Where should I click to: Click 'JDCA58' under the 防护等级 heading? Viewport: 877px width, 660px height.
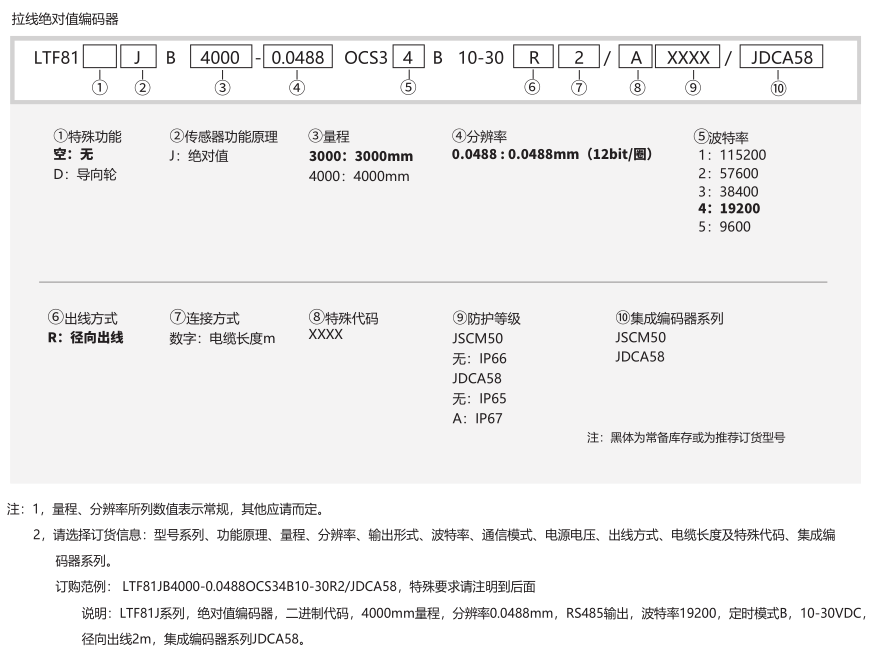click(x=477, y=379)
